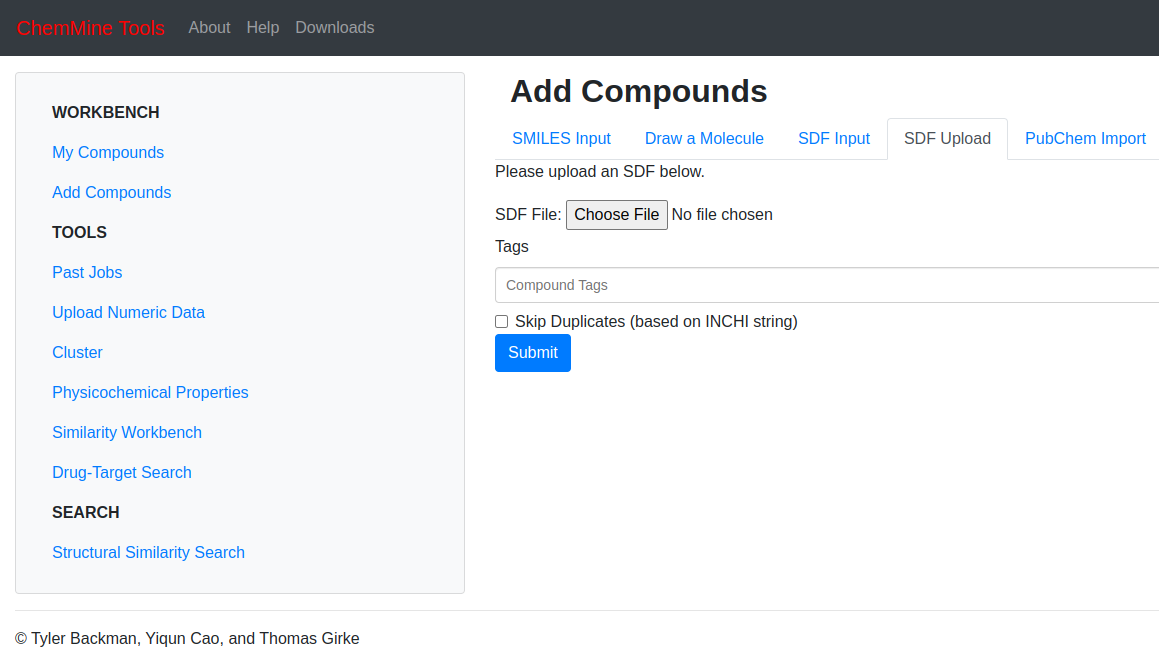Launch Drug-Target Search

click(x=122, y=472)
